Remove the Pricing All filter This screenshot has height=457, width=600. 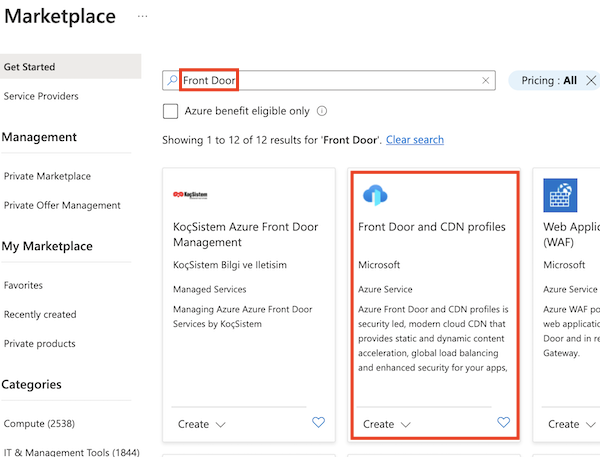coord(591,80)
